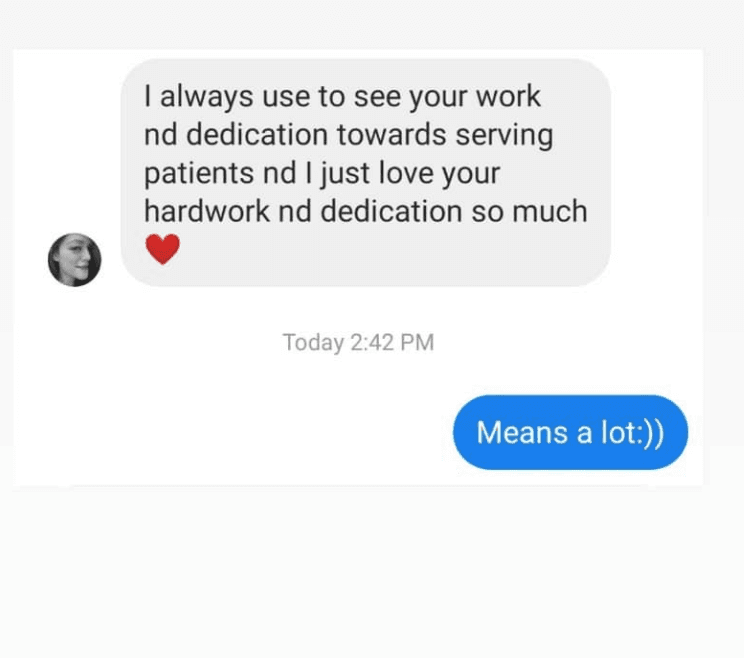Select the blue 'Means a lot:))' bubble
Image resolution: width=744 pixels, height=658 pixels.
tap(570, 432)
